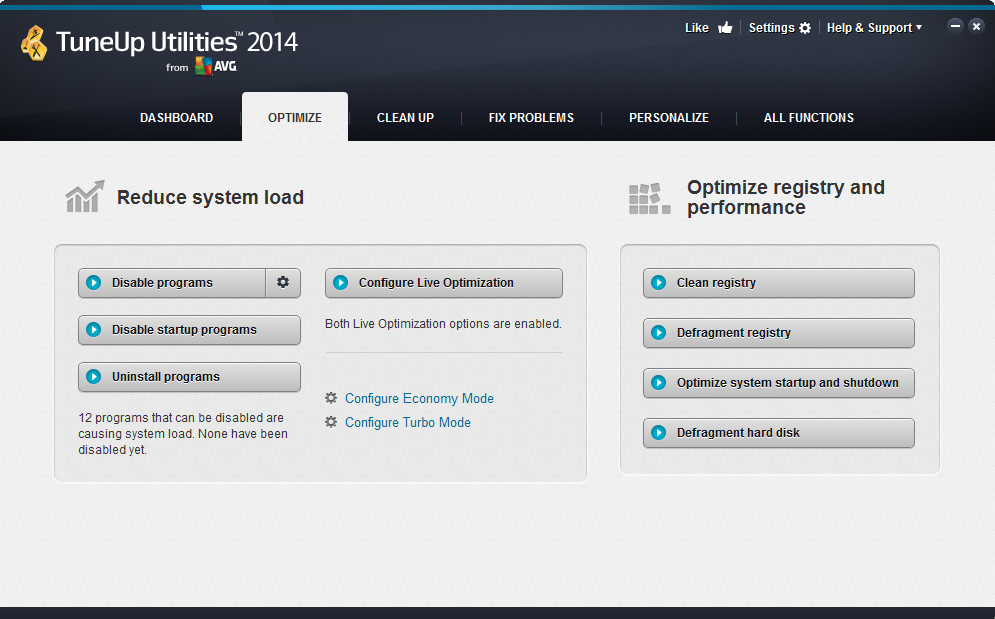The height and width of the screenshot is (619, 995).
Task: Click the Disable programs button
Action: click(172, 283)
